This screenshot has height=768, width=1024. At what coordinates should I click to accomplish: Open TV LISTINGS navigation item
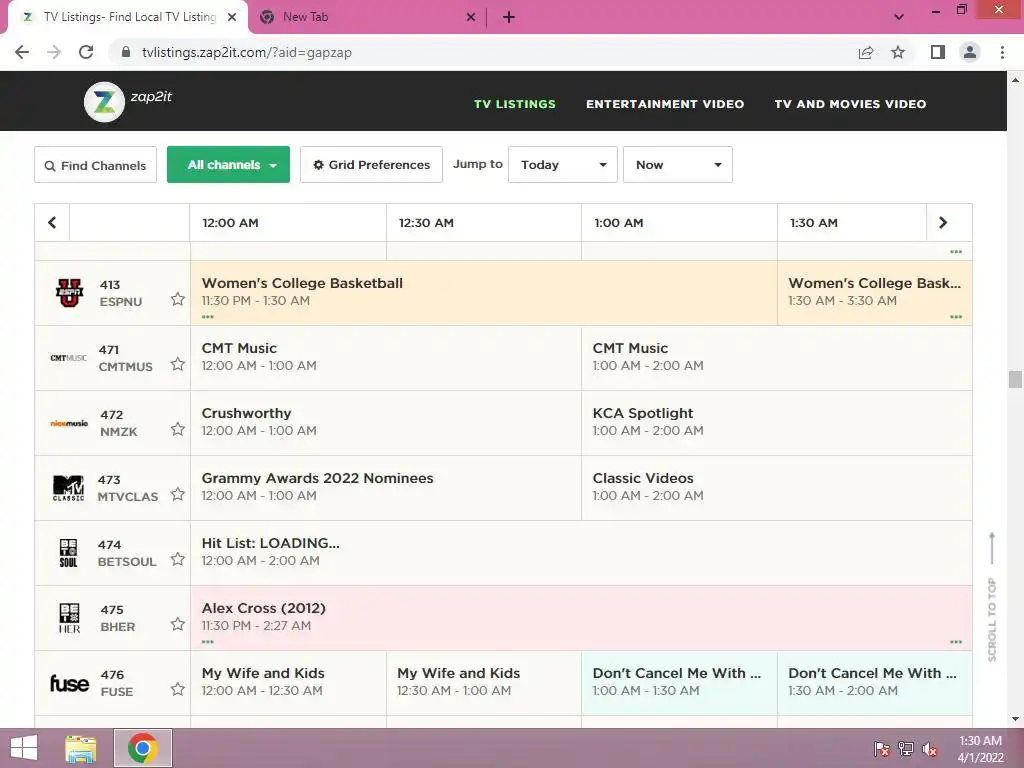(x=515, y=104)
